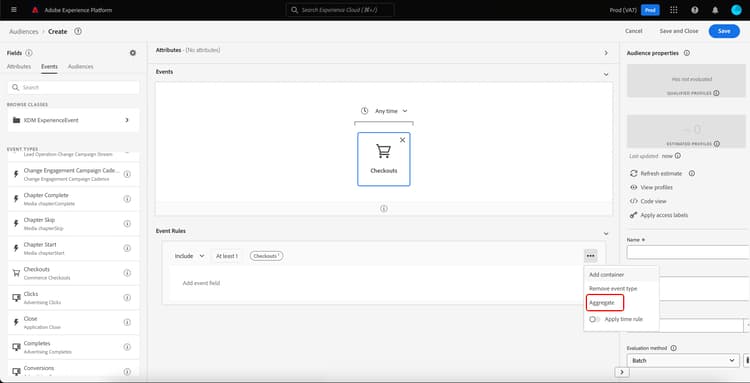Screen dimensions: 750x383
Task: Open Fields settings gear
Action: pyautogui.click(x=133, y=53)
